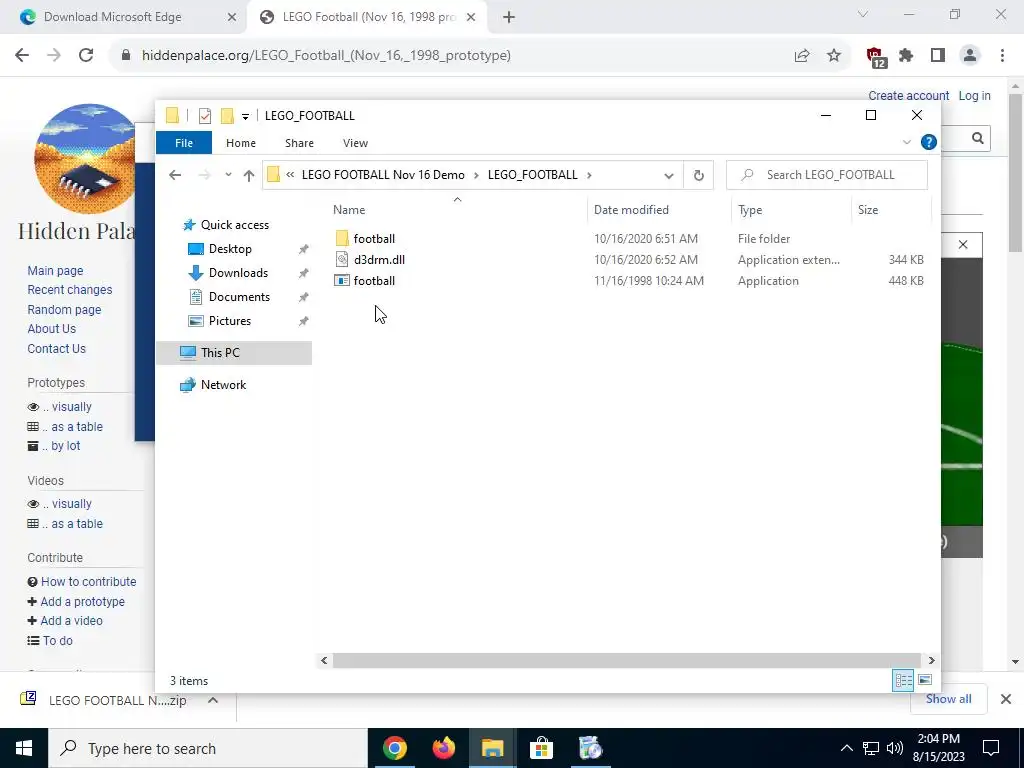Viewport: 1024px width, 768px height.
Task: Share this page from address bar
Action: (802, 56)
